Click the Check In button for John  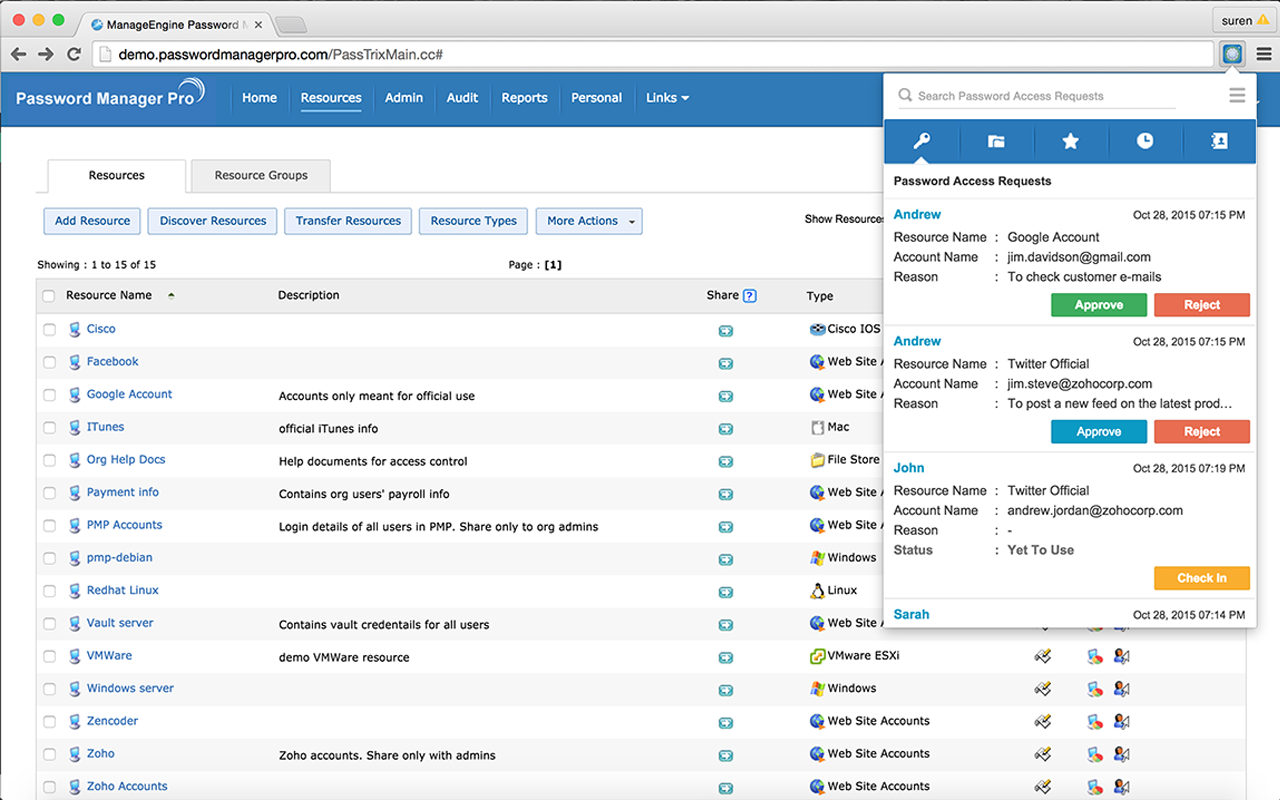[x=1202, y=578]
